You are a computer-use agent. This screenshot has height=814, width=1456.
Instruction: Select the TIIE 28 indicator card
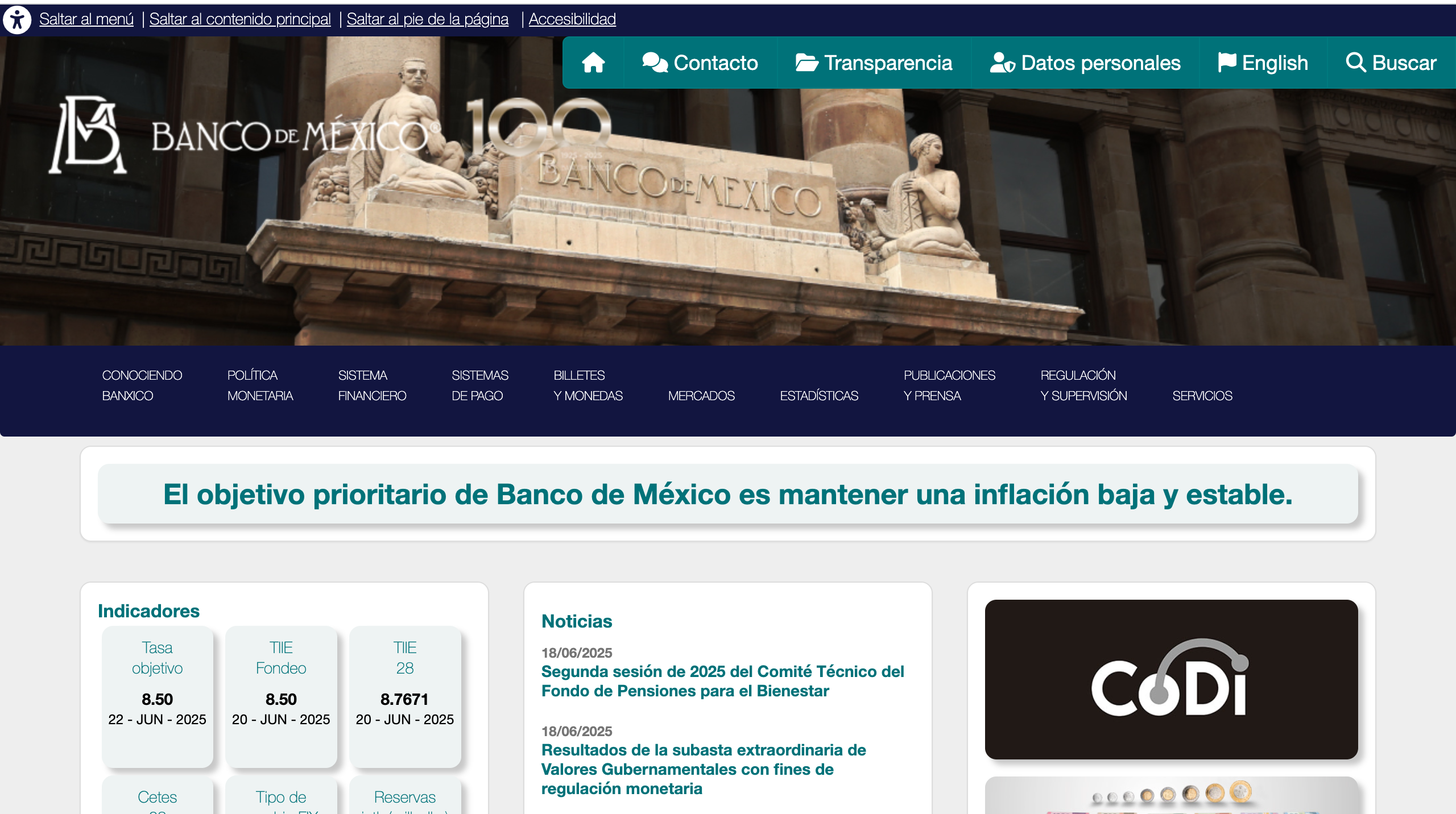[x=405, y=696]
